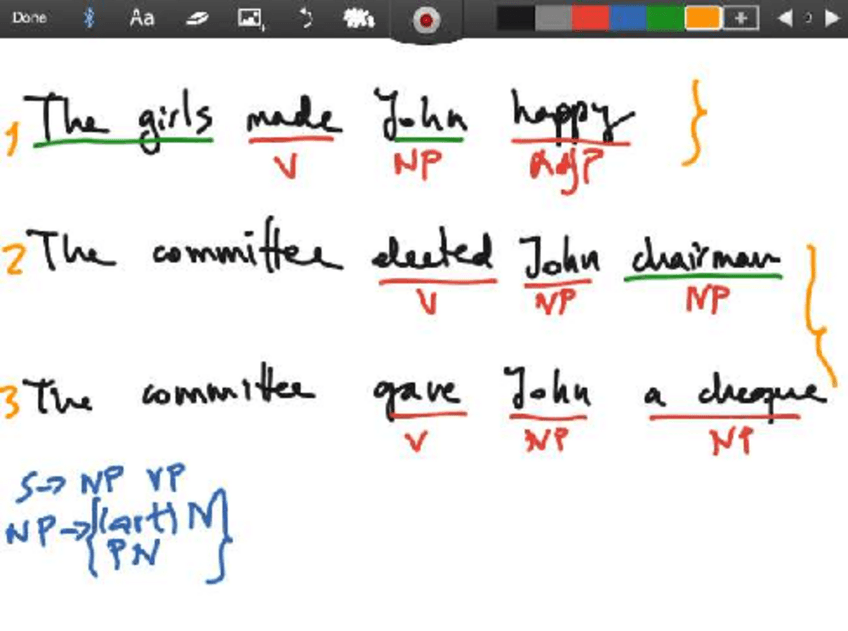This screenshot has width=848, height=631.
Task: Go to the previous page arrow
Action: point(785,18)
